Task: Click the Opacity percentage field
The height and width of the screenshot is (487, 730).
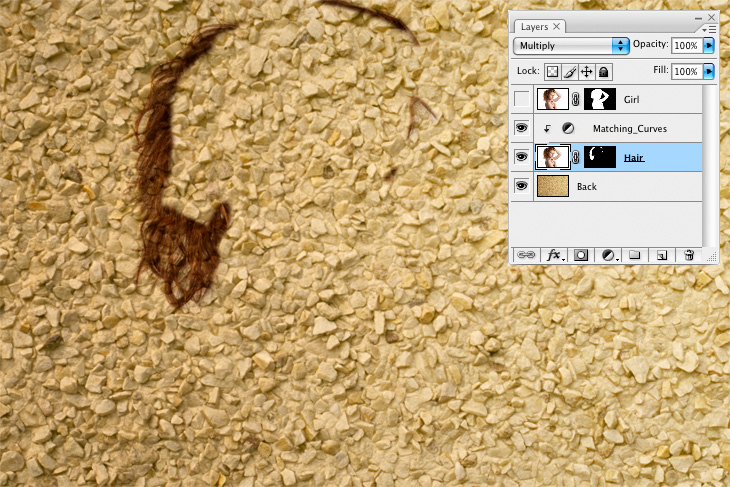Action: click(x=686, y=46)
